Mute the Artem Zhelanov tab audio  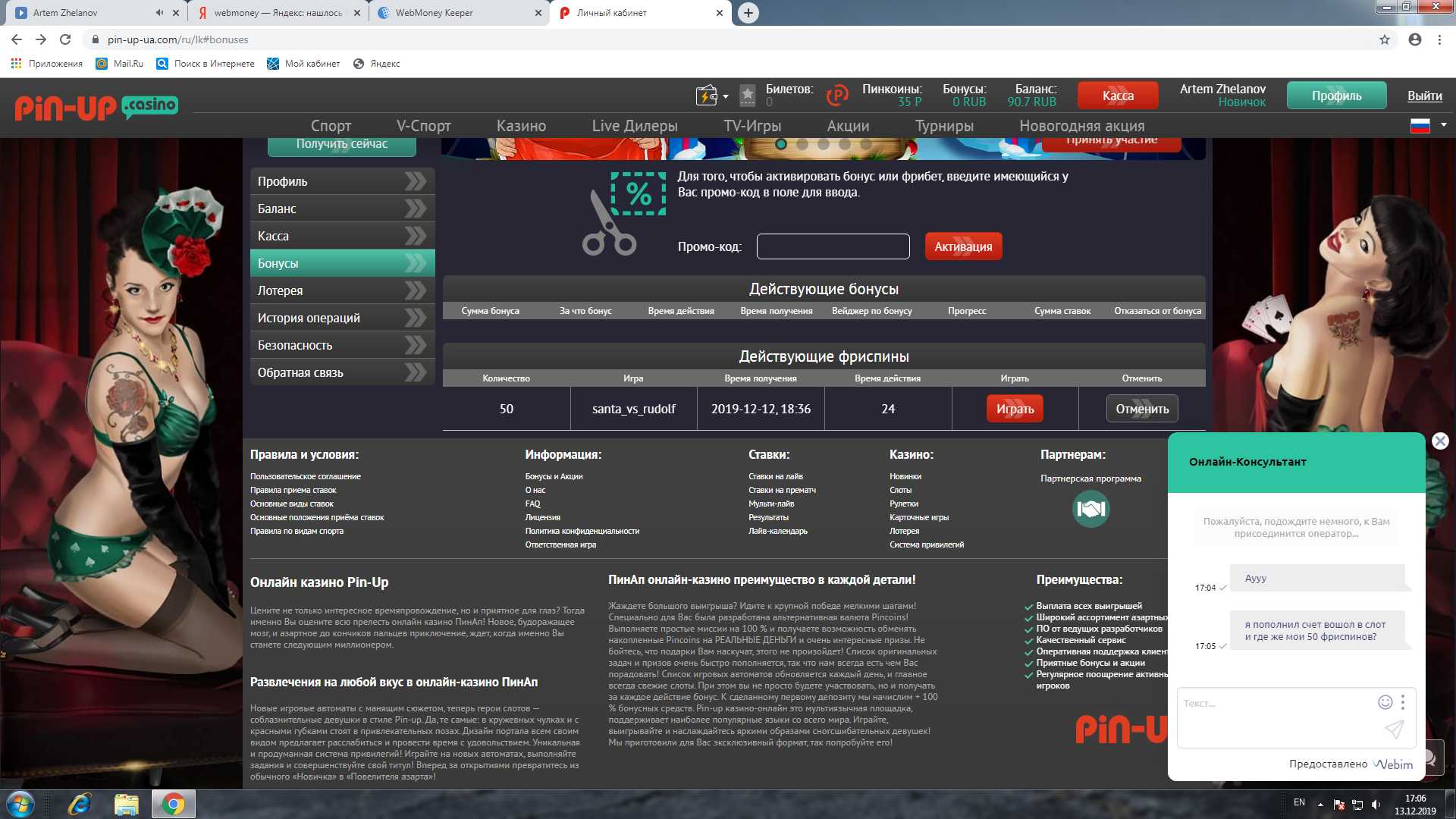point(159,13)
